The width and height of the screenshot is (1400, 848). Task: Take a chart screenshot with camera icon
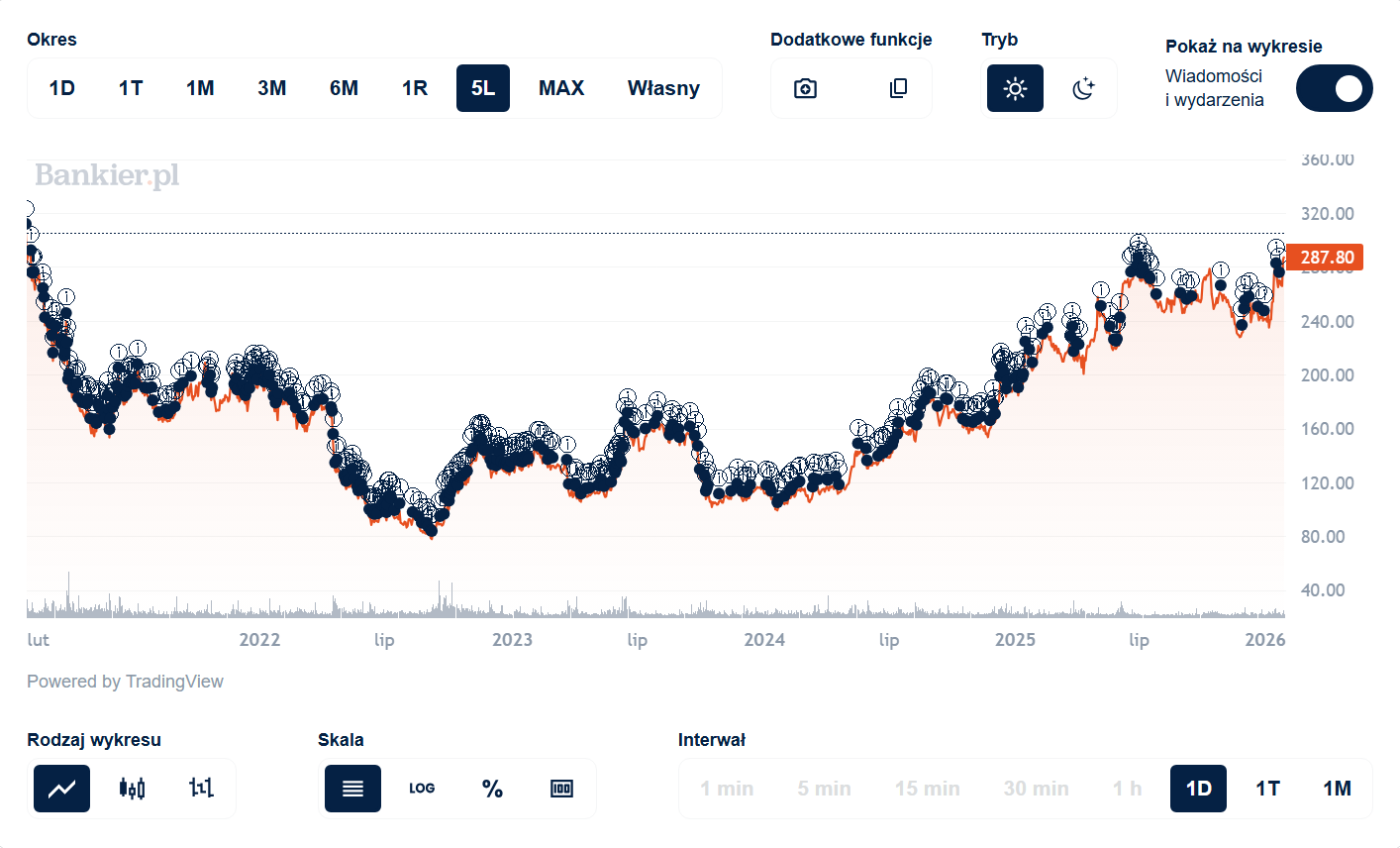(805, 88)
